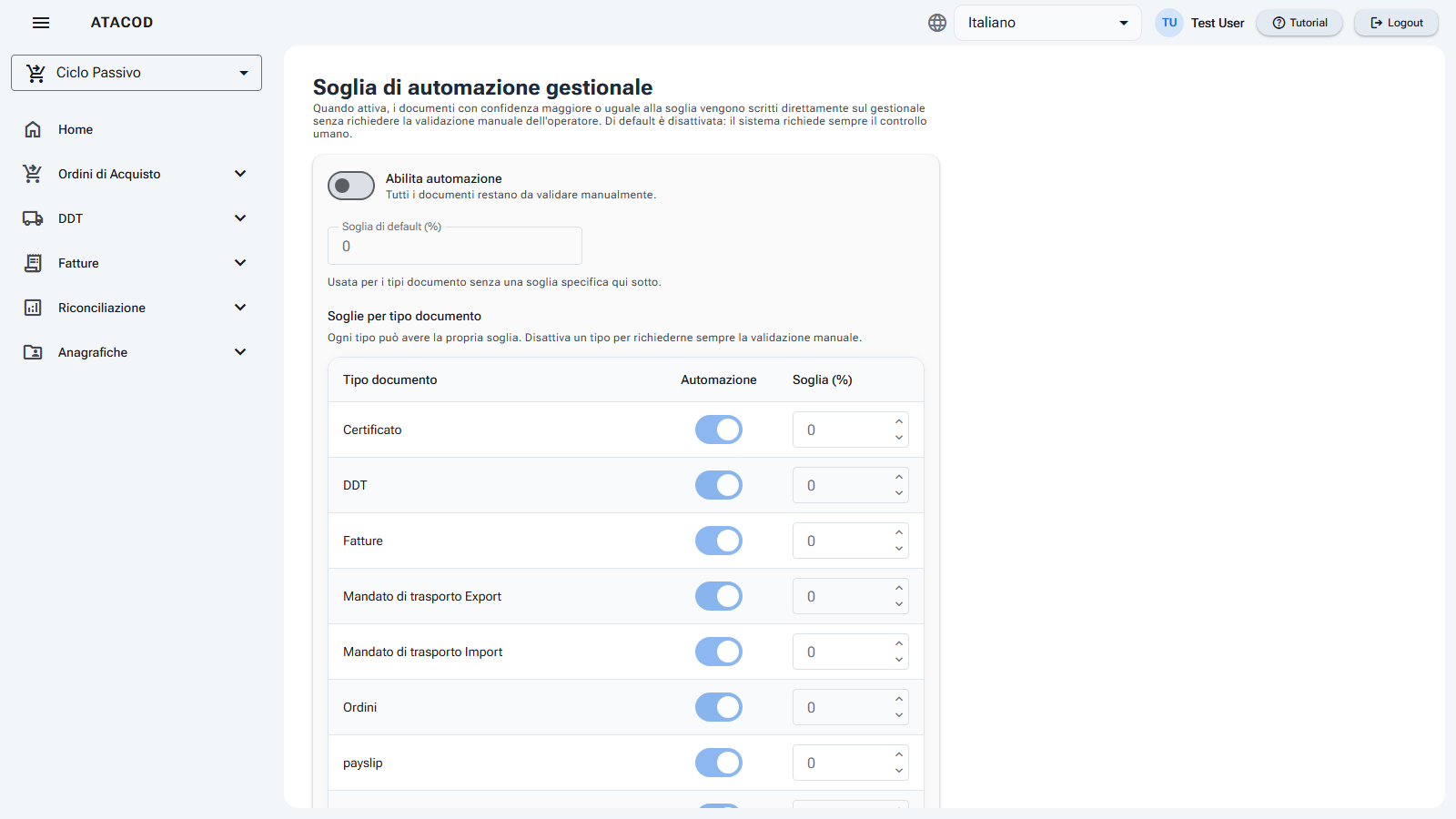
Task: Decrease Mandato di trasporto Import soglia
Action: click(x=899, y=660)
